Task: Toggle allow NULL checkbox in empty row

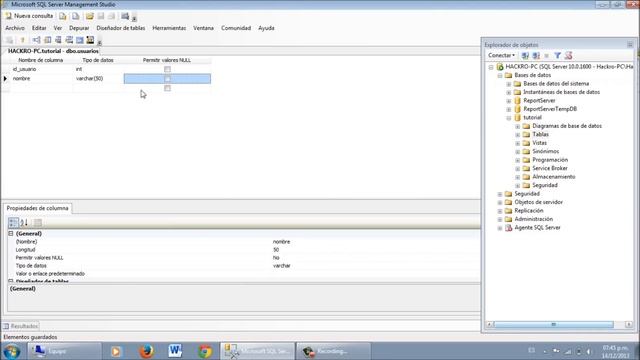Action: pyautogui.click(x=167, y=88)
